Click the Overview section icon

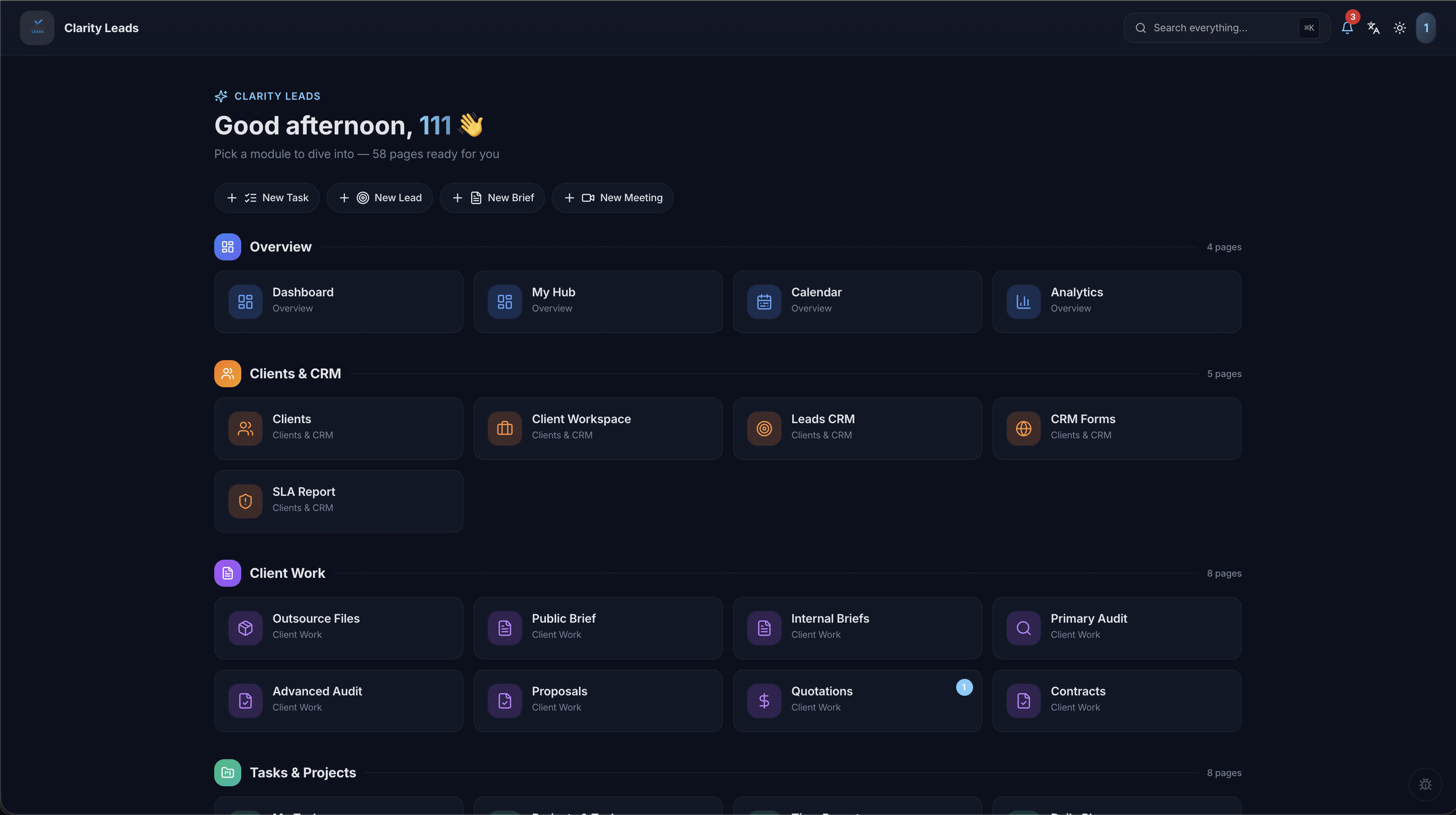tap(227, 246)
